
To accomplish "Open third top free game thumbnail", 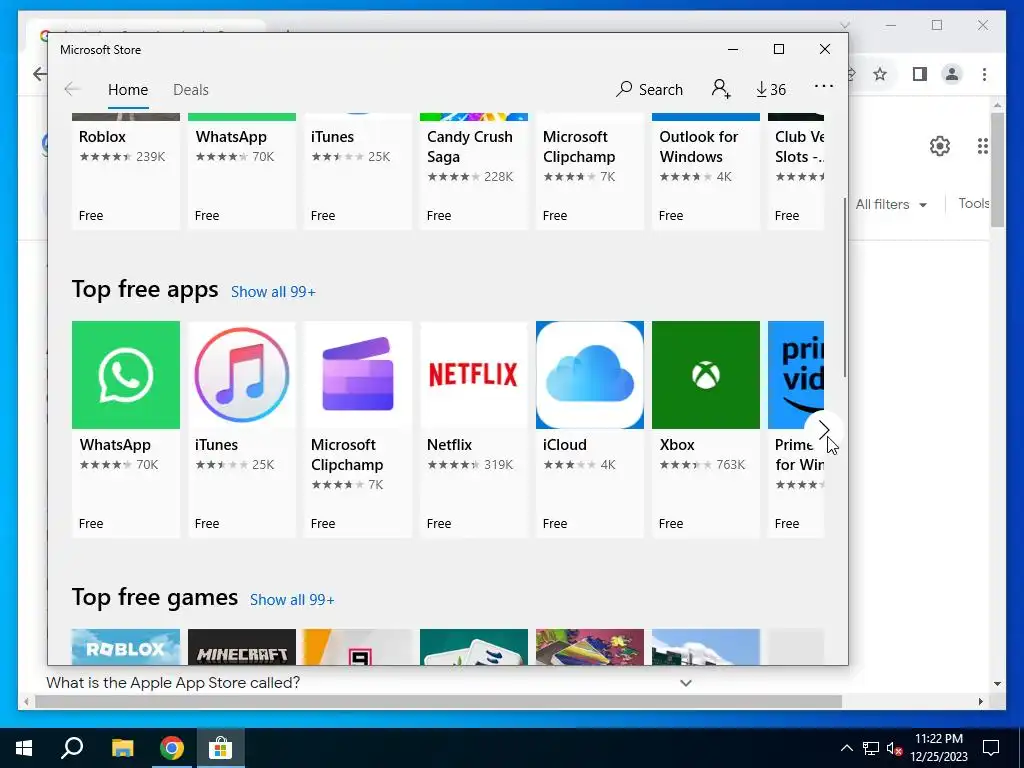I will pos(358,647).
